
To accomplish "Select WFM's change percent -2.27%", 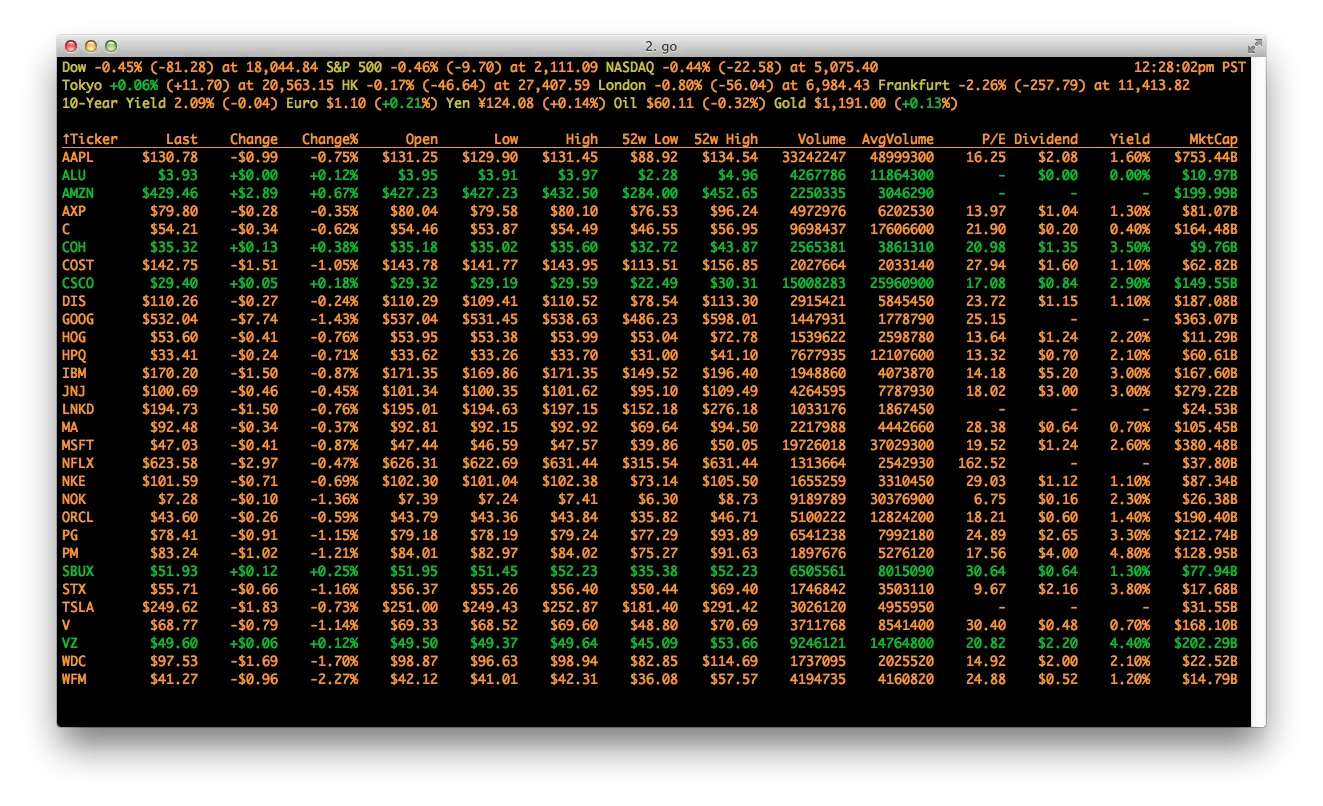I will click(334, 679).
